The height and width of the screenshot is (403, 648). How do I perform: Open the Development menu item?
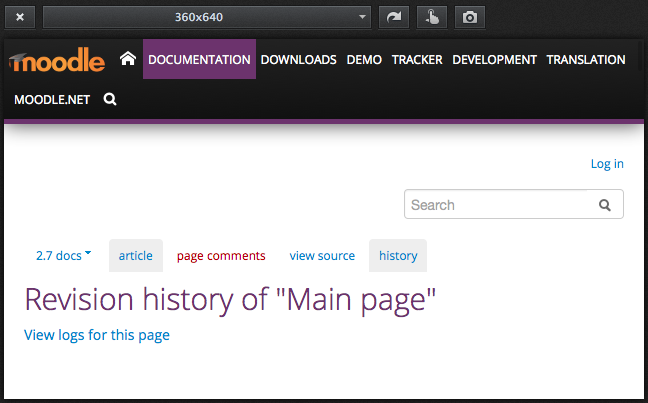[494, 60]
